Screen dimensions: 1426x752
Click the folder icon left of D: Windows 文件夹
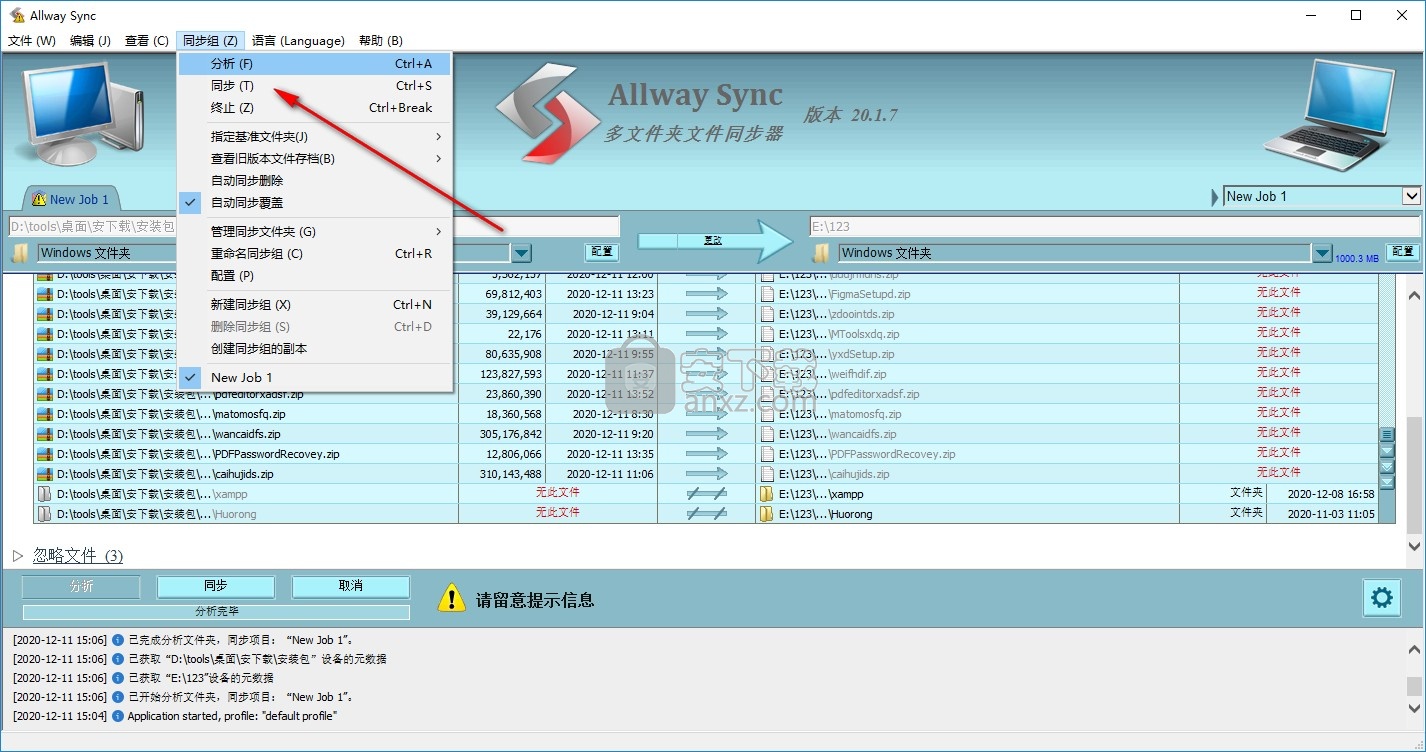pos(19,253)
